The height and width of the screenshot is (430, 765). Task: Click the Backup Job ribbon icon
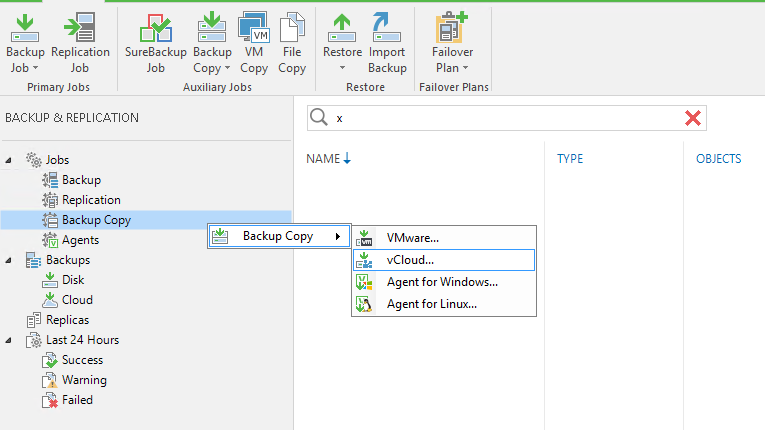[x=25, y=28]
